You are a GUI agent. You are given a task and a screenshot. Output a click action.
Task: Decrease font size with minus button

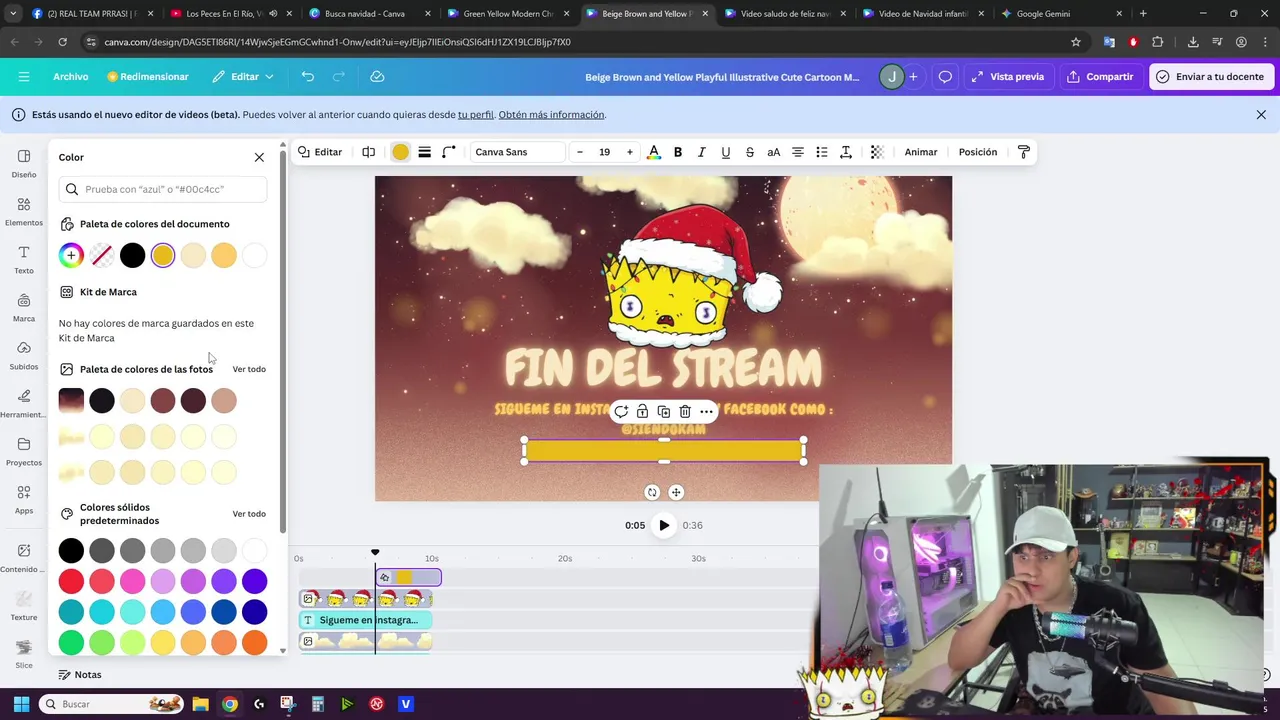(x=580, y=152)
